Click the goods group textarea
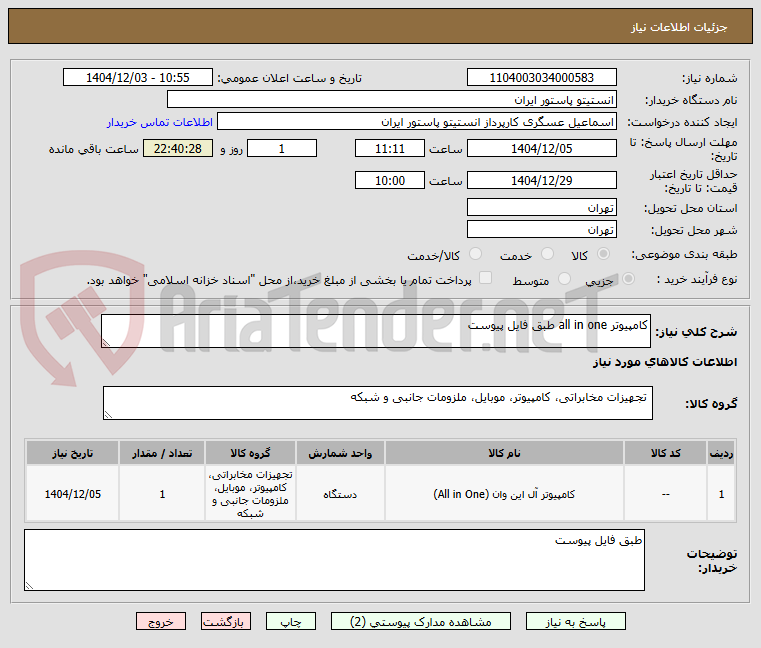The width and height of the screenshot is (761, 648). [x=378, y=403]
